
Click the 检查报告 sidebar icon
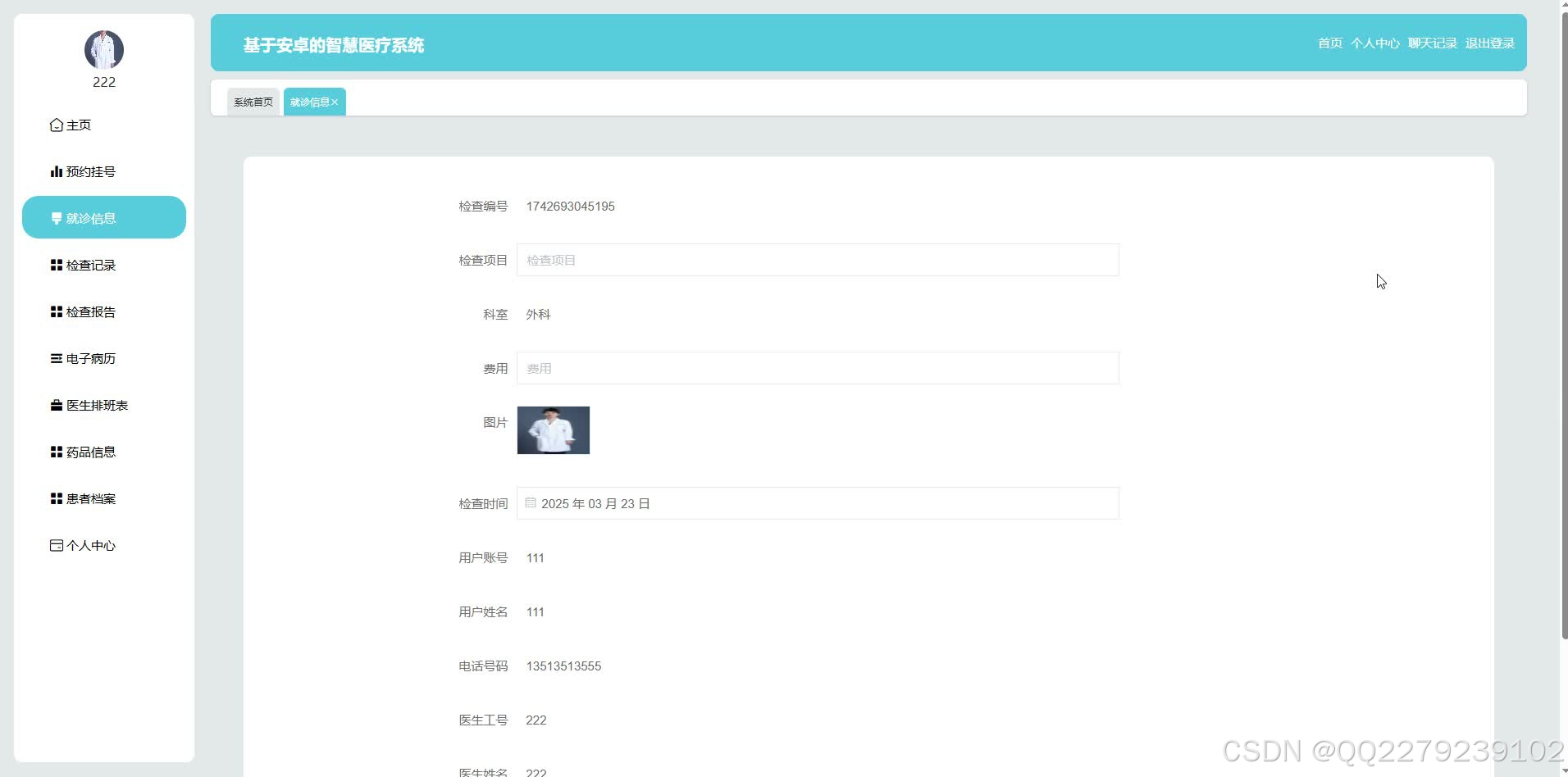56,311
